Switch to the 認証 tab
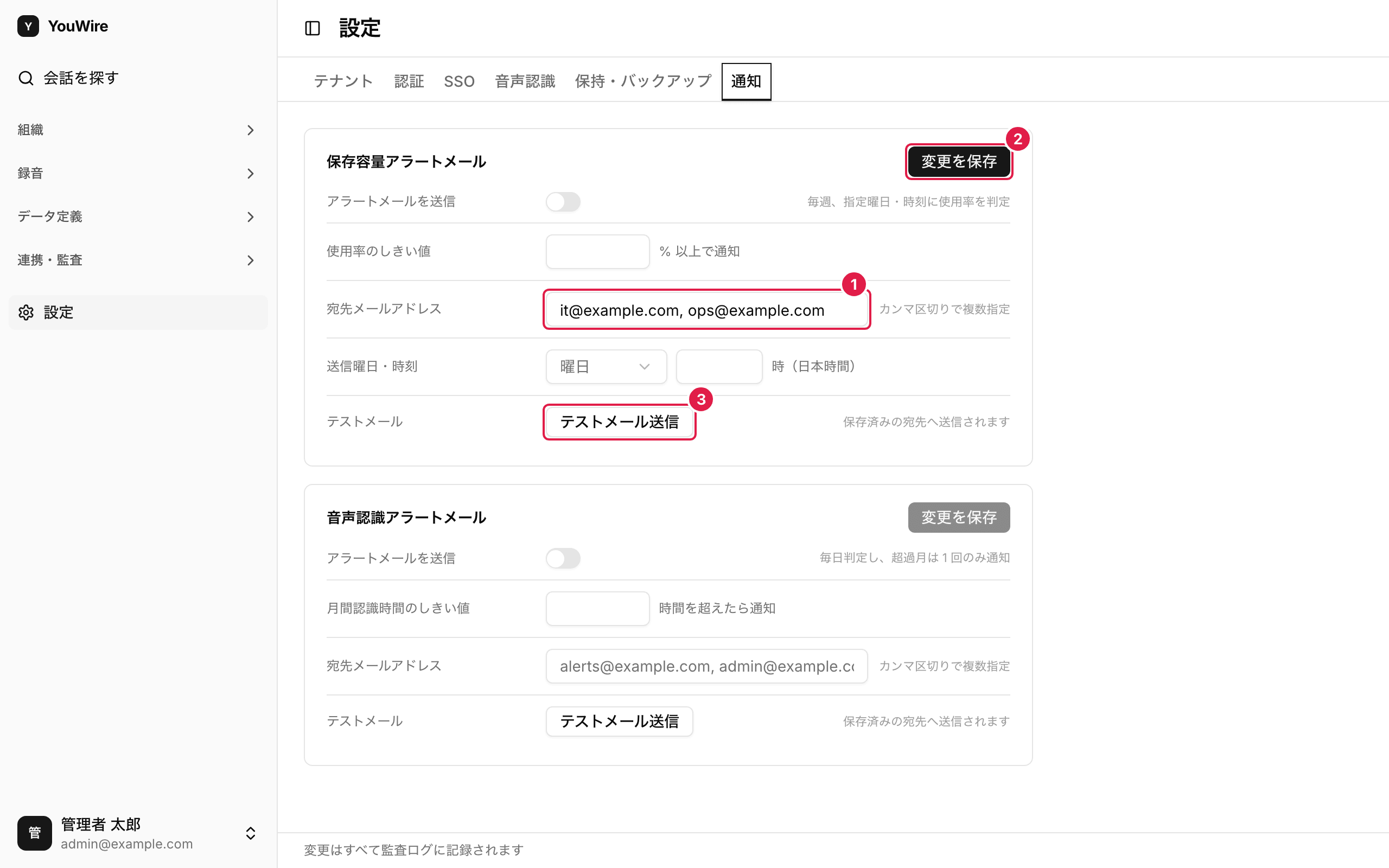The image size is (1389, 868). click(409, 81)
